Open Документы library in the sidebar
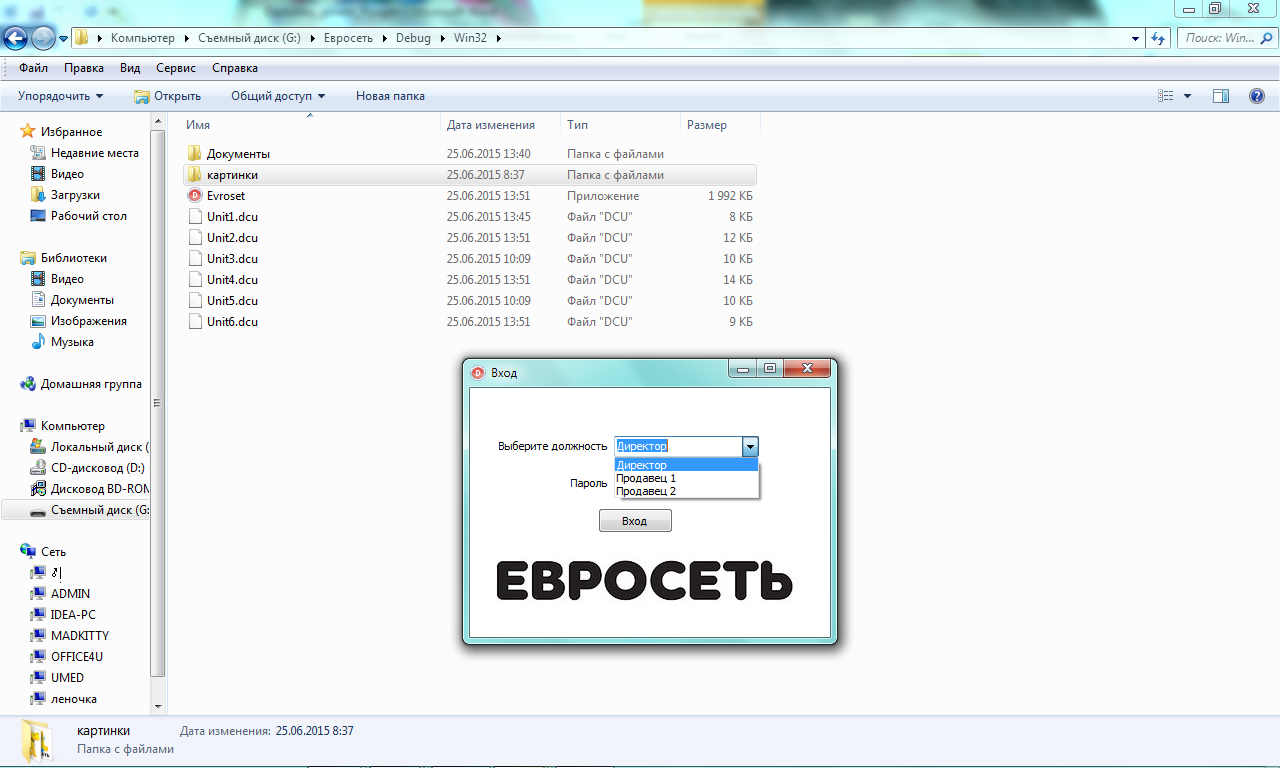This screenshot has height=768, width=1280. tap(82, 300)
